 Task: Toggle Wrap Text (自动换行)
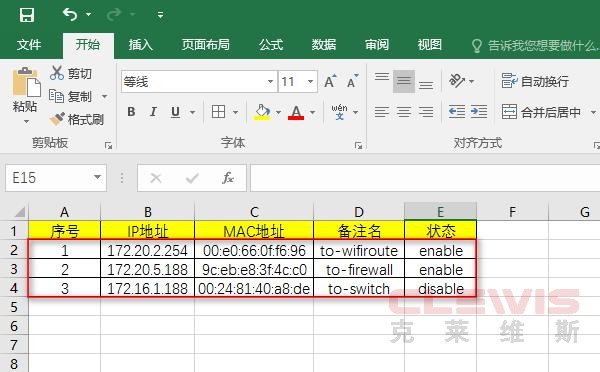tap(535, 81)
